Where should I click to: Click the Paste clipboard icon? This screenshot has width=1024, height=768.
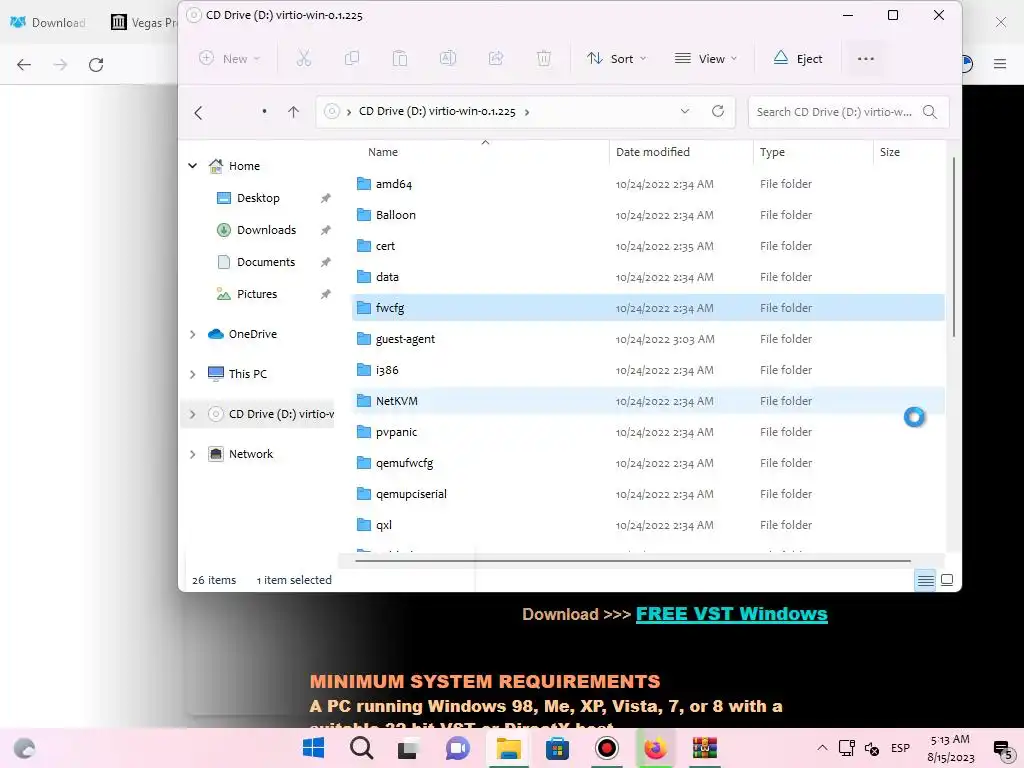pyautogui.click(x=400, y=58)
